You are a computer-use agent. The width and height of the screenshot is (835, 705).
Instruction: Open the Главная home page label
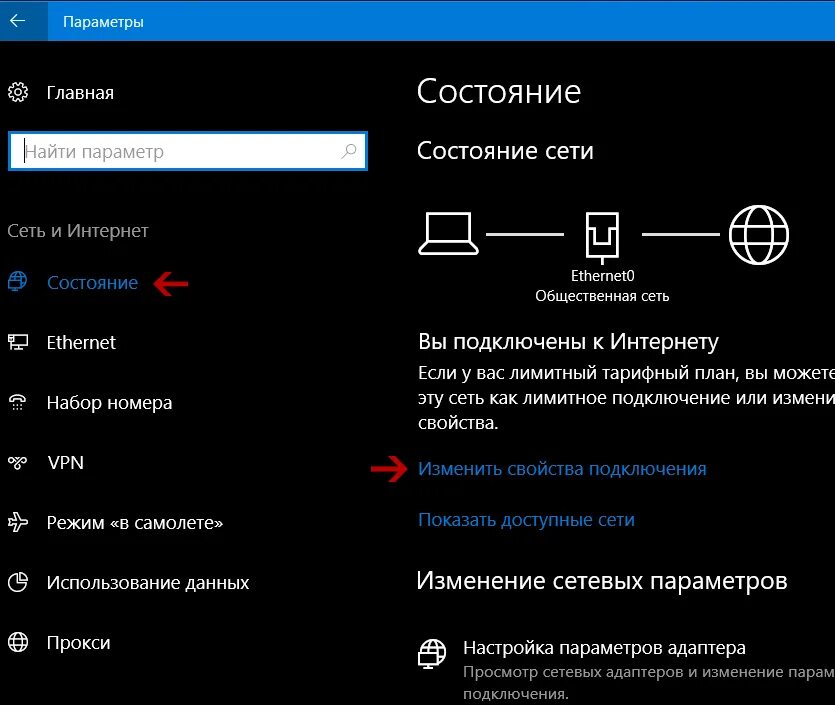click(80, 93)
